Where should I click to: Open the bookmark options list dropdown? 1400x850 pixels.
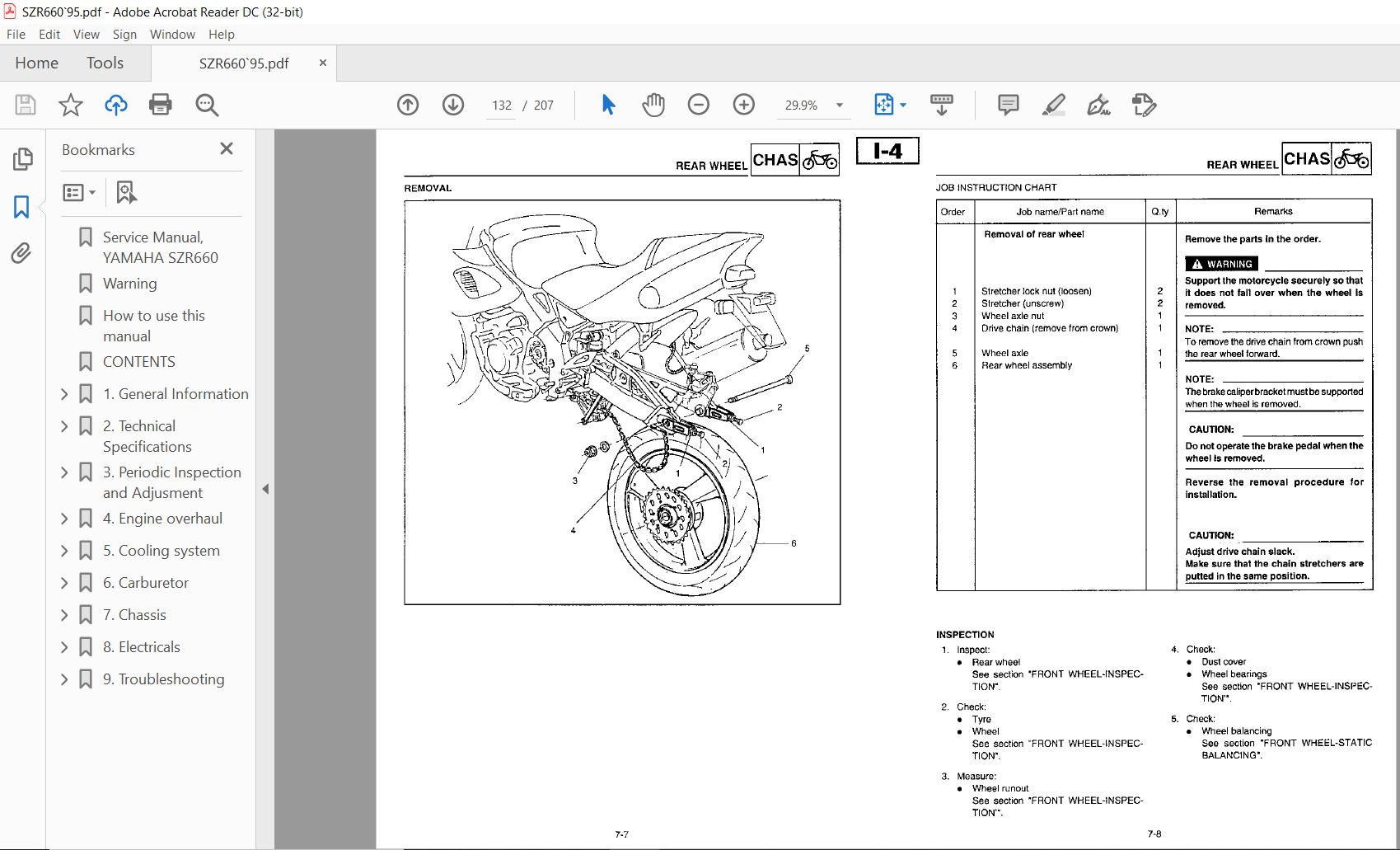click(x=79, y=192)
